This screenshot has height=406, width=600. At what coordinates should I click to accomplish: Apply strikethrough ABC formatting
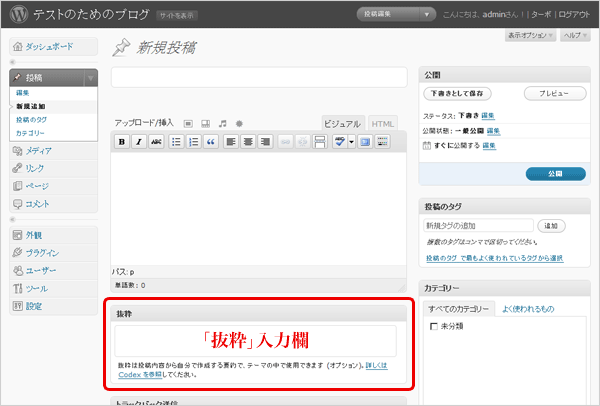coord(156,142)
